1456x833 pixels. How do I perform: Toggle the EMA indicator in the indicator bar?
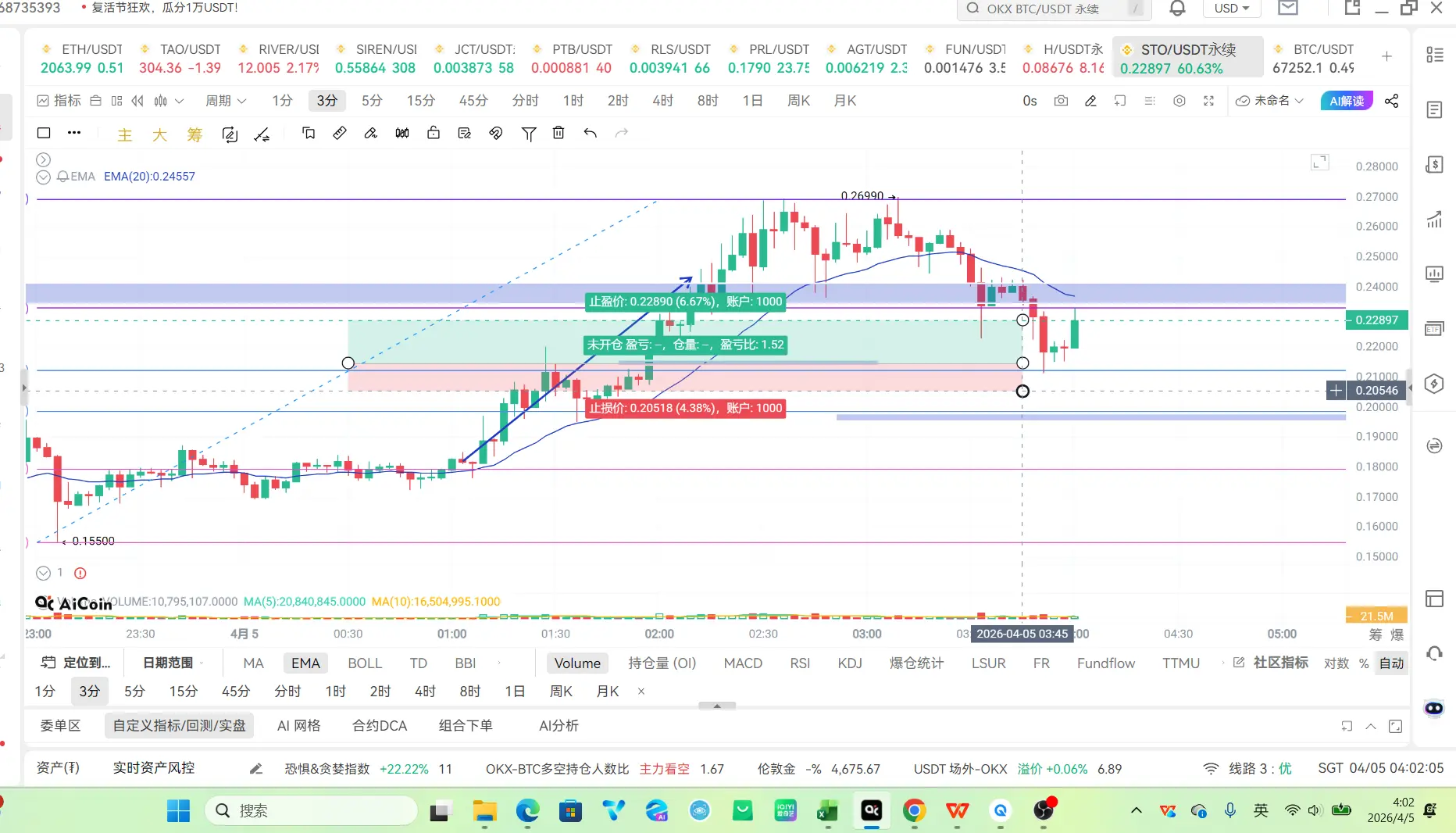click(305, 663)
